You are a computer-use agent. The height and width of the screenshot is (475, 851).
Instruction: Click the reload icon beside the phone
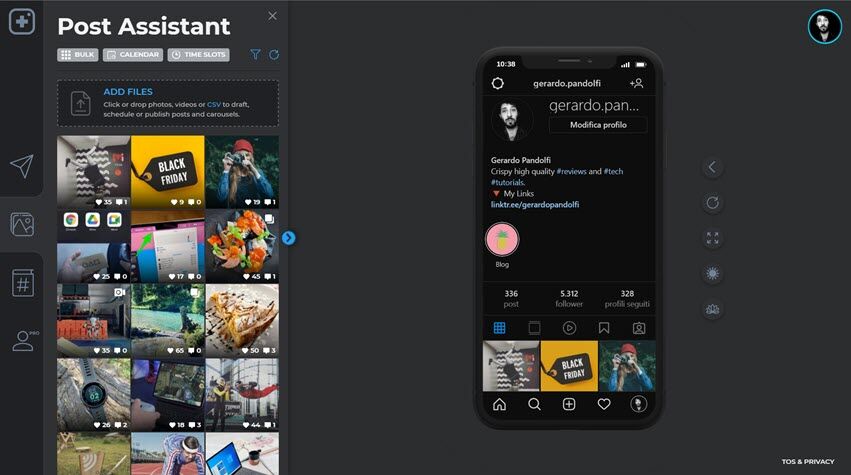tap(712, 203)
